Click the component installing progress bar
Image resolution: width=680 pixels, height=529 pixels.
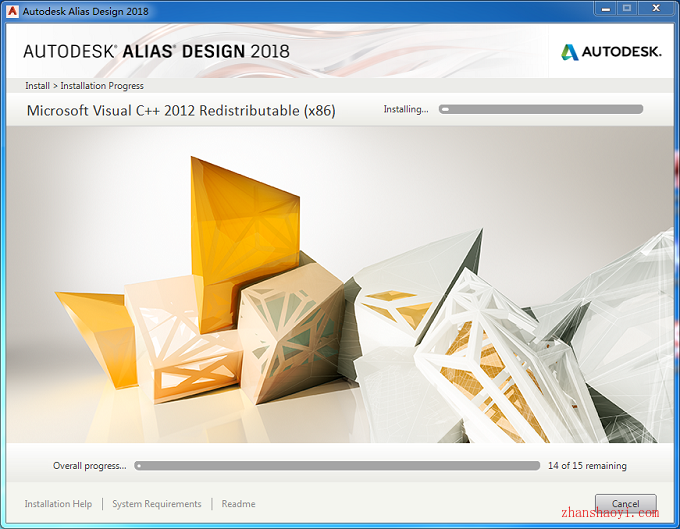pyautogui.click(x=541, y=109)
